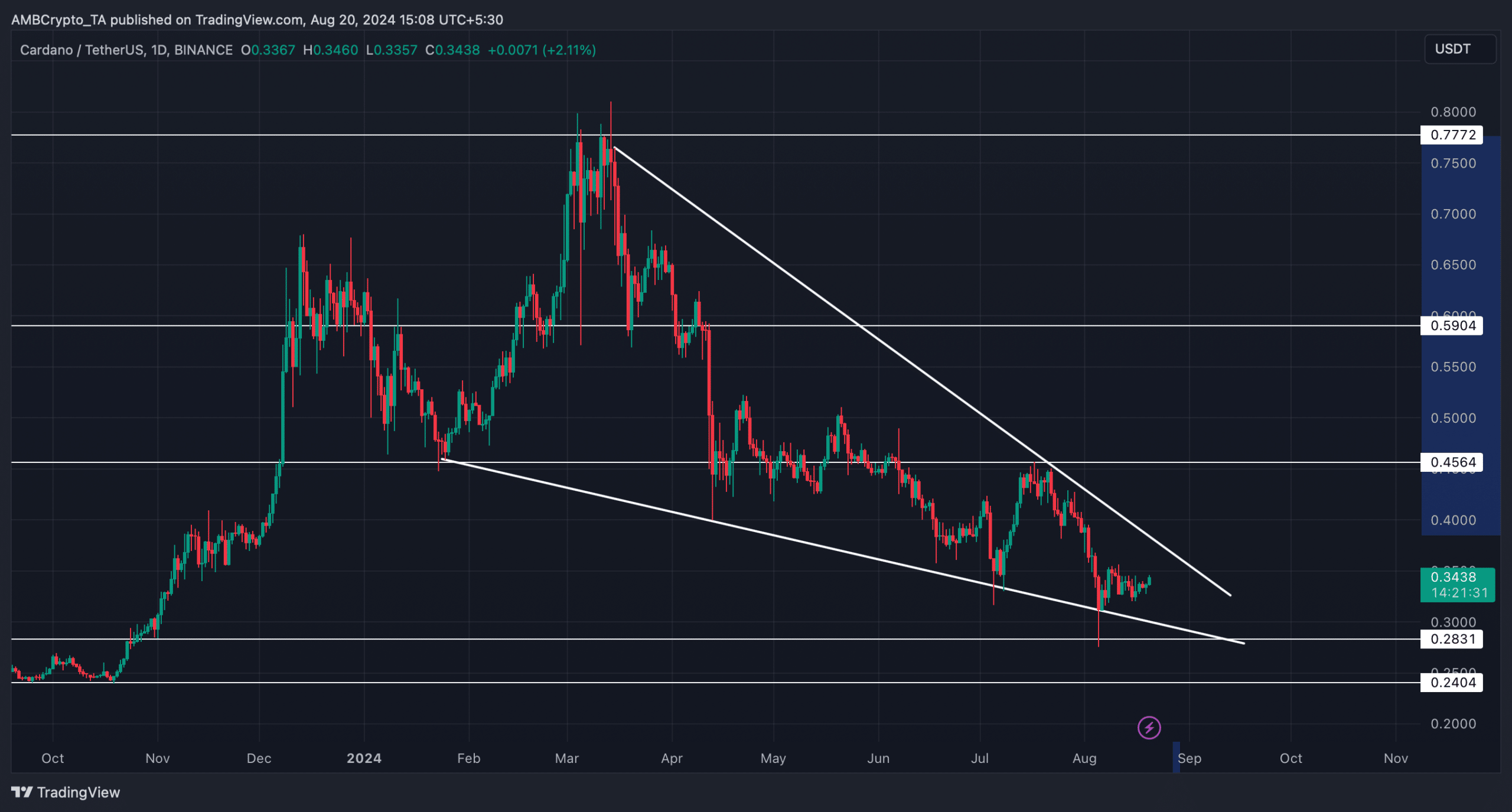Screen dimensions: 1512x812
Task: Click the upper descending wedge trendline
Action: pos(921,371)
